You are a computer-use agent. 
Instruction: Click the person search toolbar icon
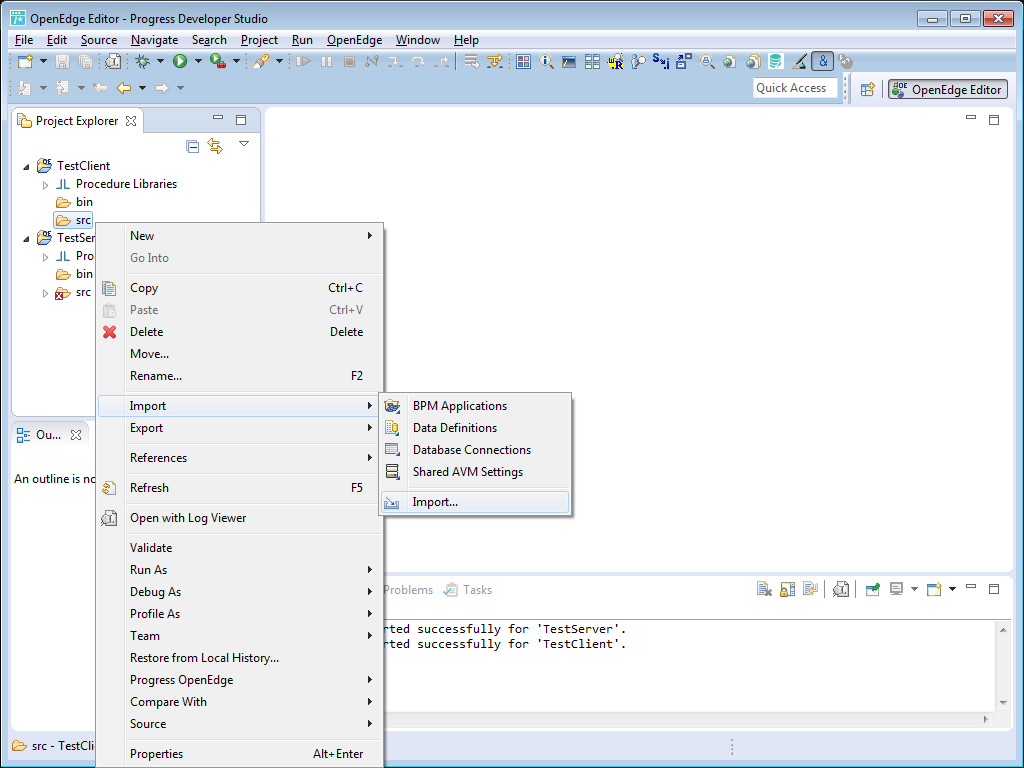click(x=638, y=61)
